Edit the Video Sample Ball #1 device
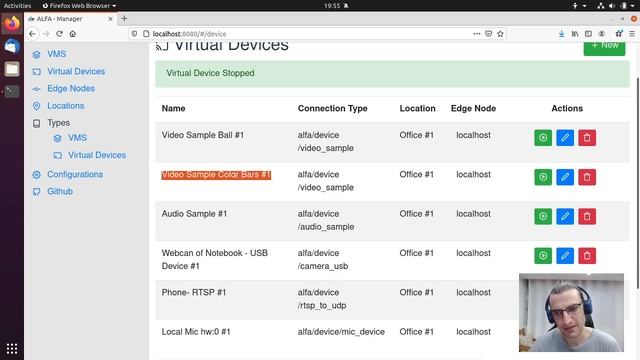The image size is (640, 360). (x=565, y=138)
